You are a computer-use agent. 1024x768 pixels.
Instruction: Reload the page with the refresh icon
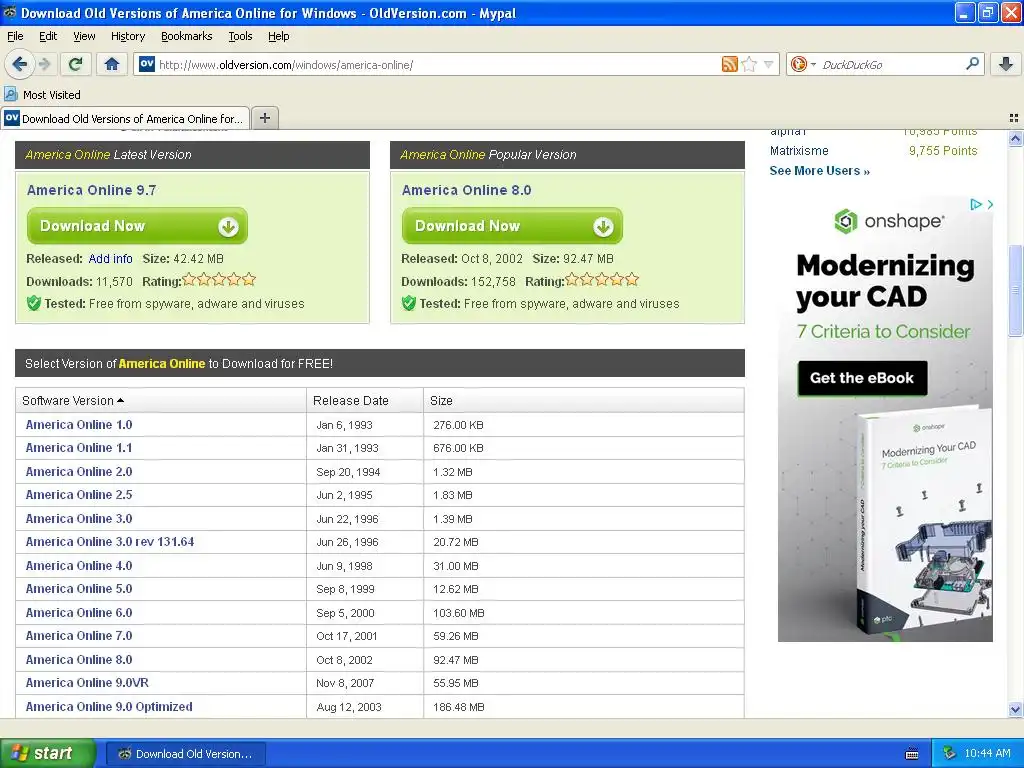point(75,64)
